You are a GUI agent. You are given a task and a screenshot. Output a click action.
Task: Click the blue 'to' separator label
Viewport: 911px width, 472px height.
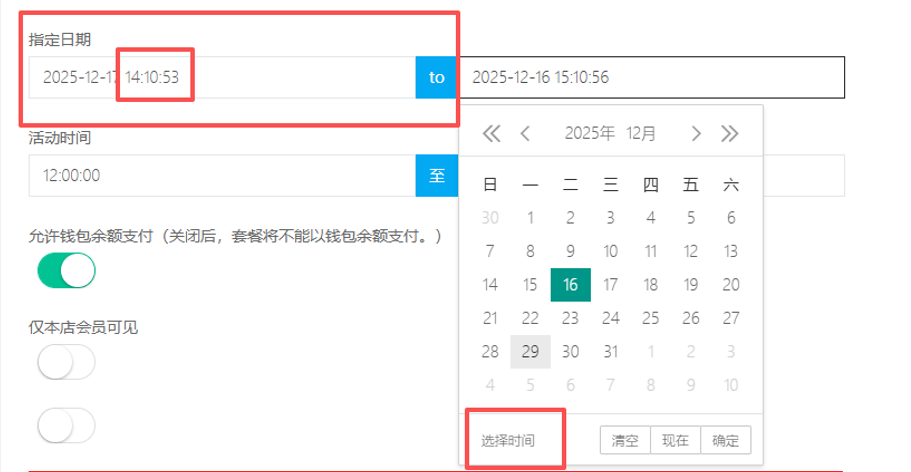(437, 77)
